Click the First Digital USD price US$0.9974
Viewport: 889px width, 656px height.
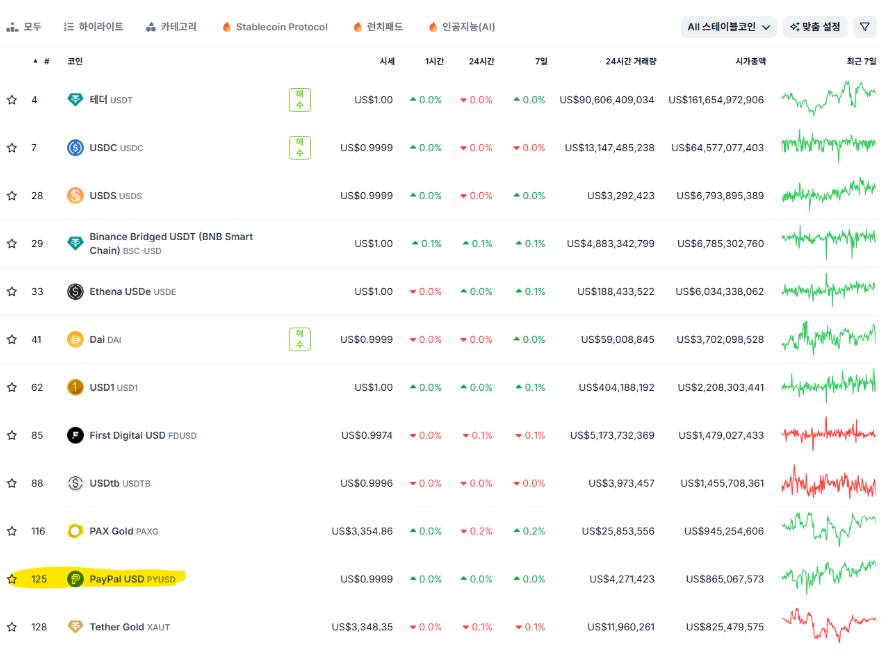pyautogui.click(x=367, y=435)
